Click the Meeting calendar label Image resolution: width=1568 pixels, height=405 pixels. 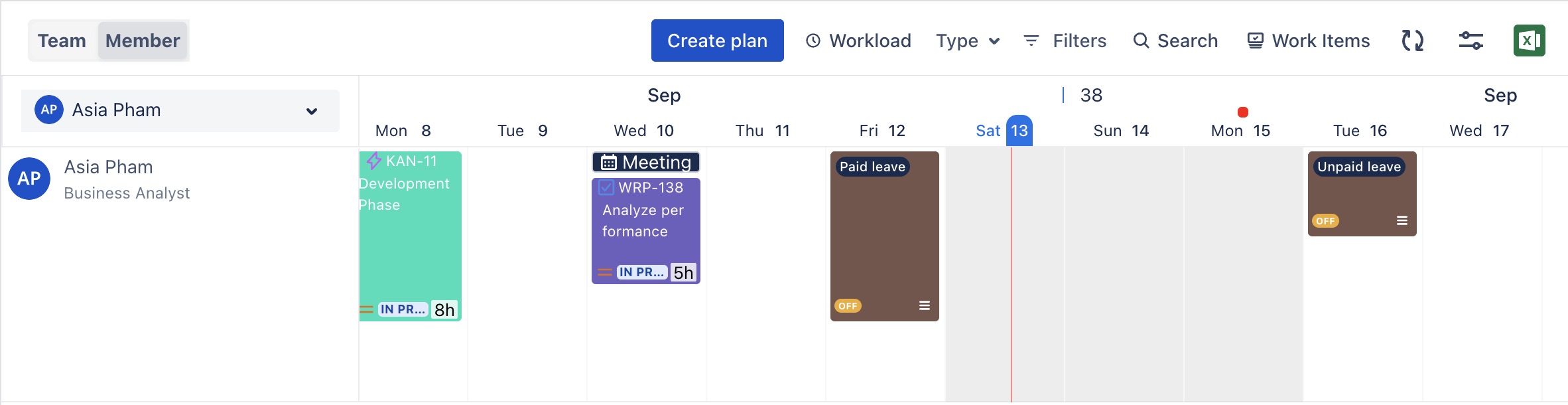click(x=646, y=162)
